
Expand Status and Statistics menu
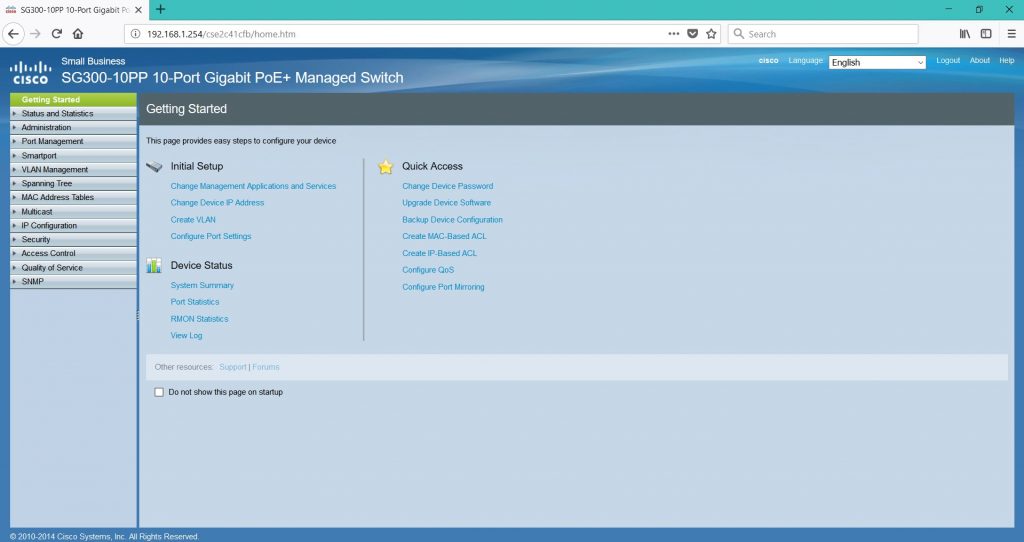click(x=73, y=114)
